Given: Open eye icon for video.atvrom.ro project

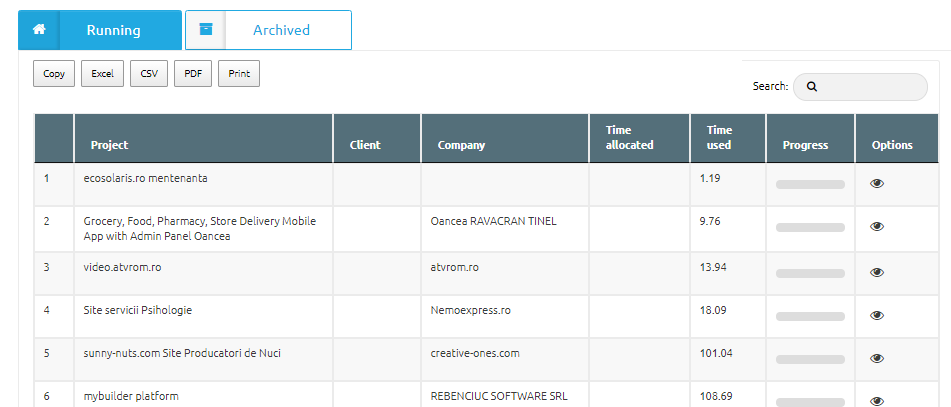Looking at the screenshot, I should (877, 272).
